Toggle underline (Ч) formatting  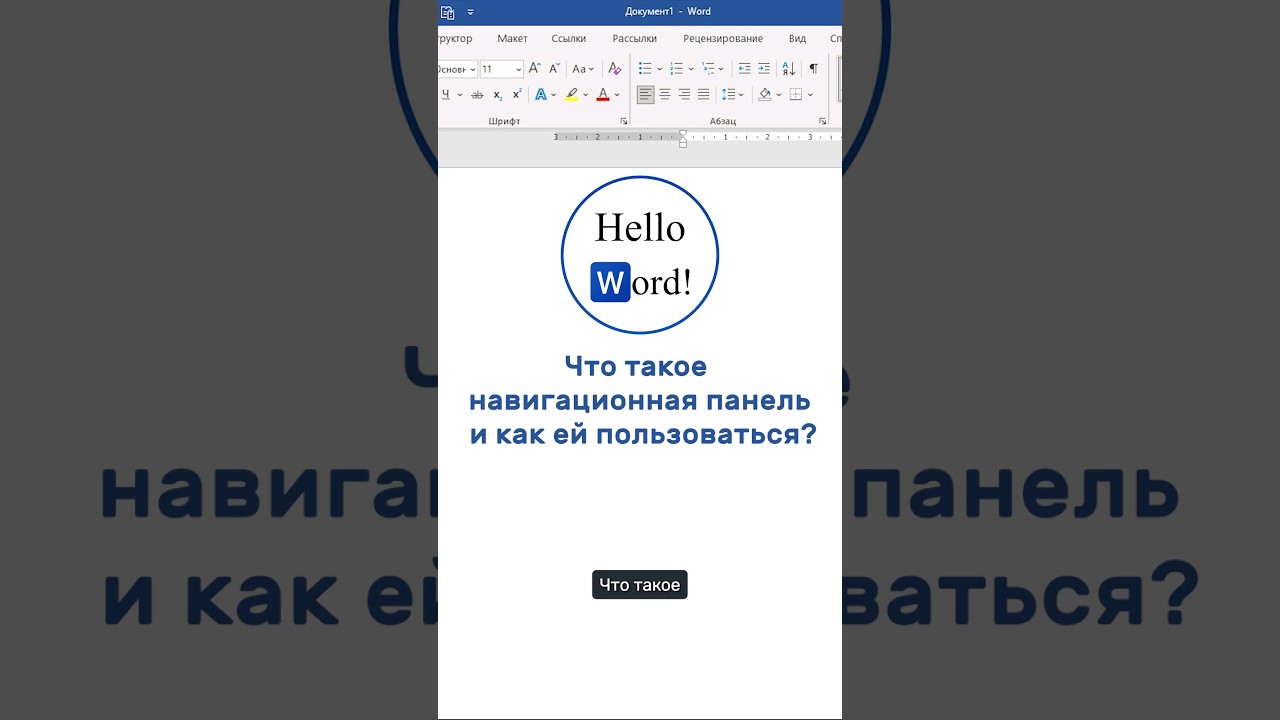coord(446,94)
